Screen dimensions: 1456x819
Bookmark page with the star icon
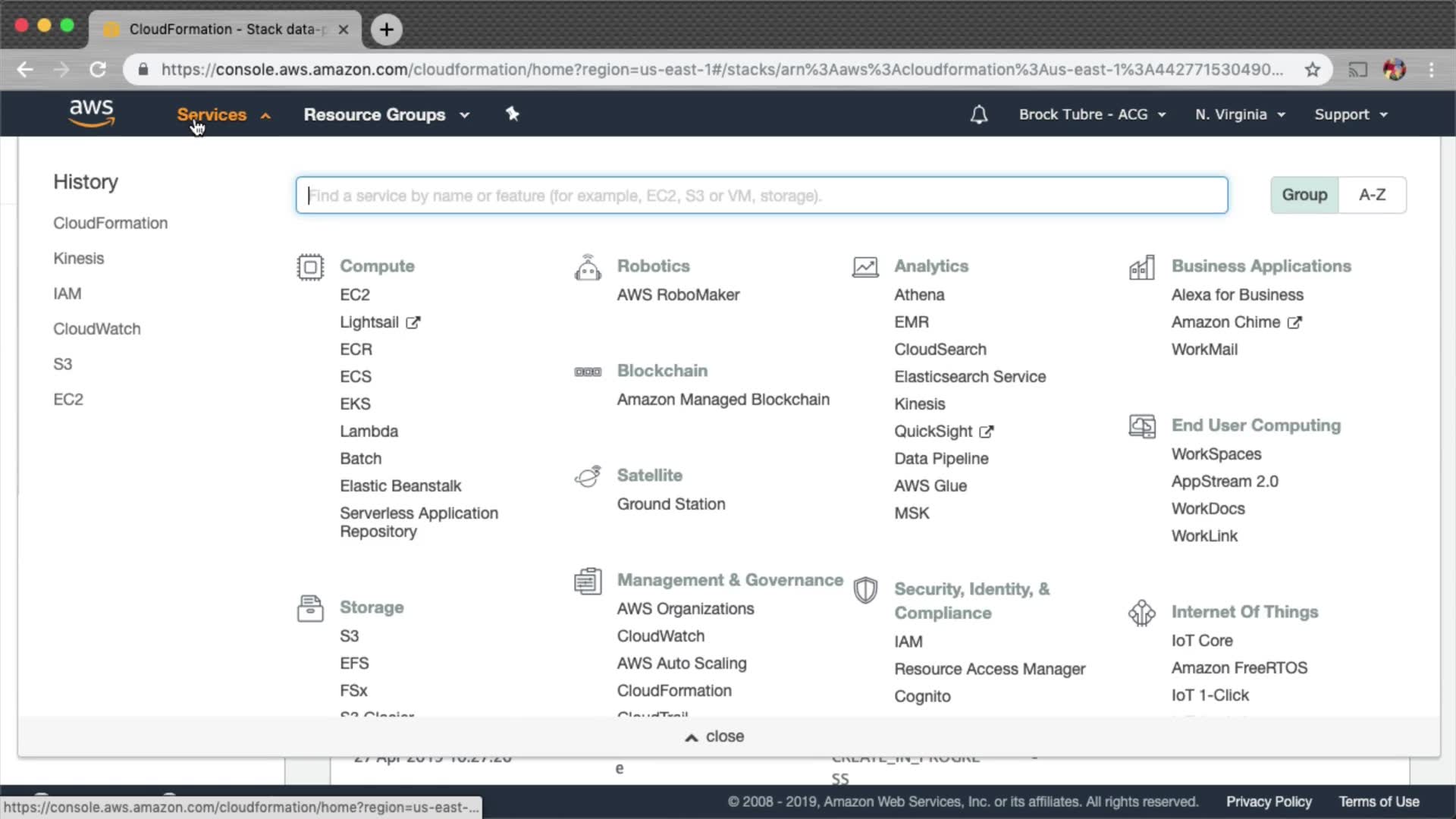tap(1313, 70)
